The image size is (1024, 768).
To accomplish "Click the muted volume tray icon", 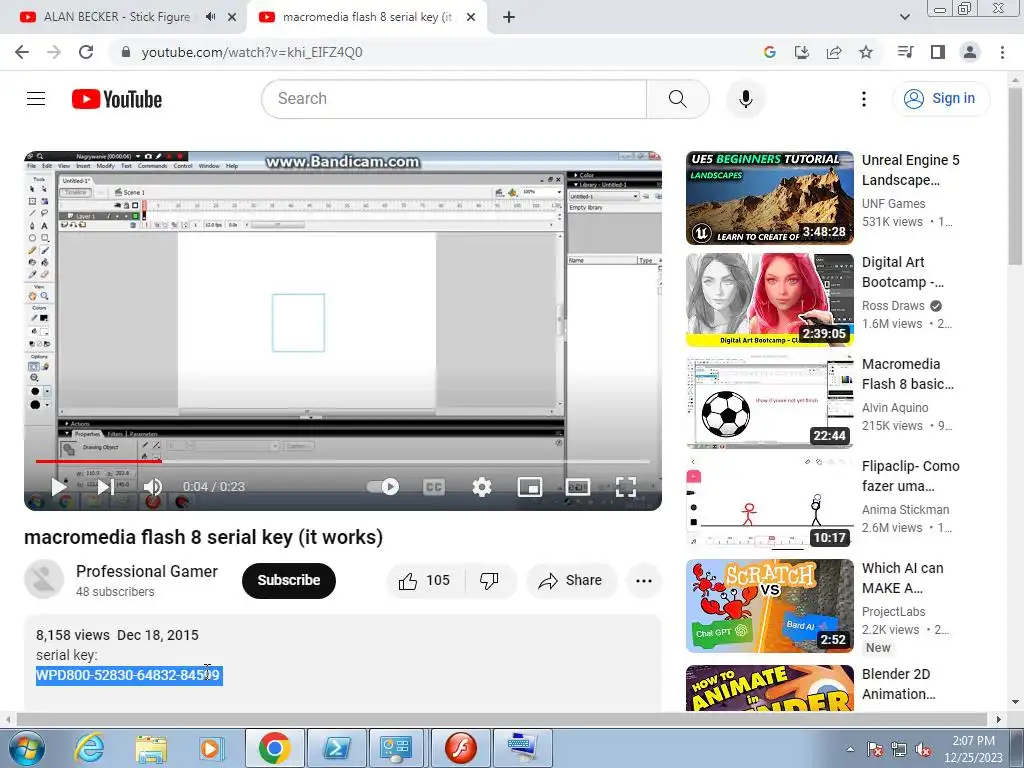I will [923, 749].
